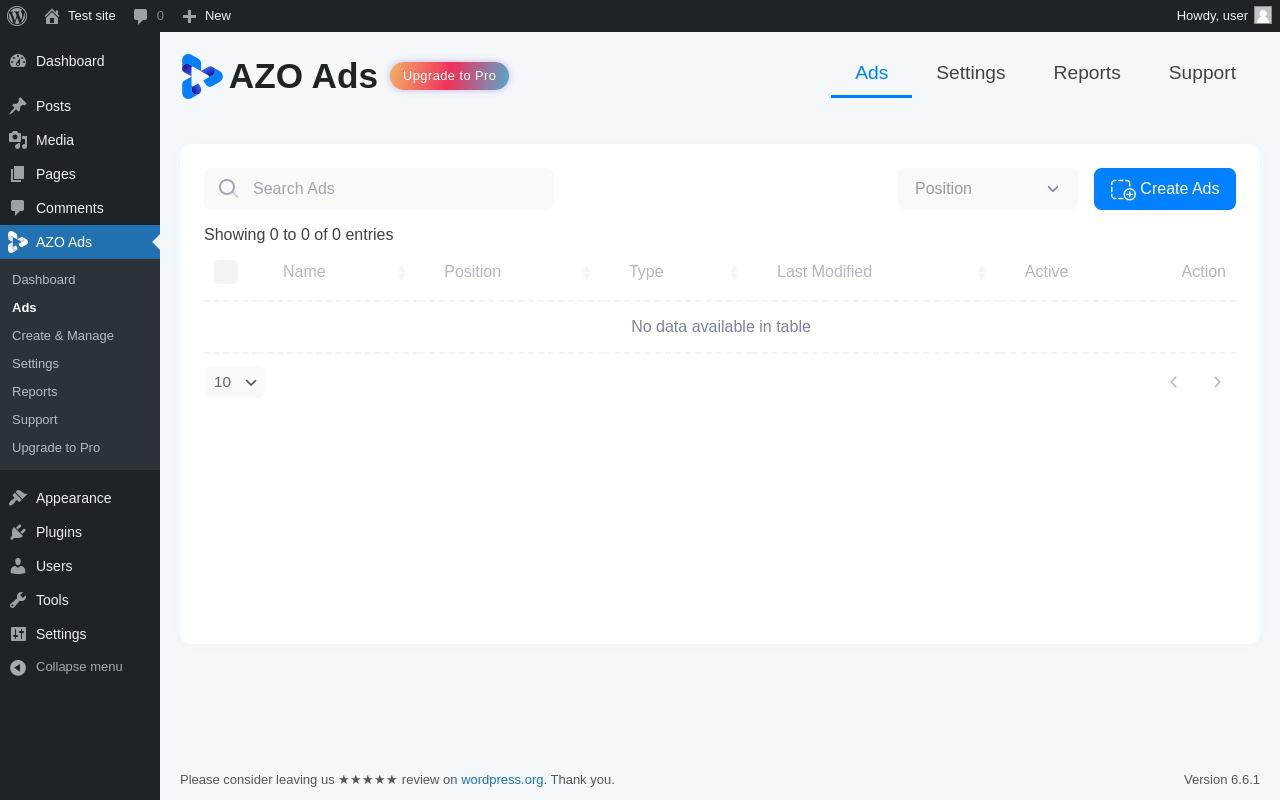Open Create & Manage submenu item
The height and width of the screenshot is (800, 1280).
click(x=63, y=335)
